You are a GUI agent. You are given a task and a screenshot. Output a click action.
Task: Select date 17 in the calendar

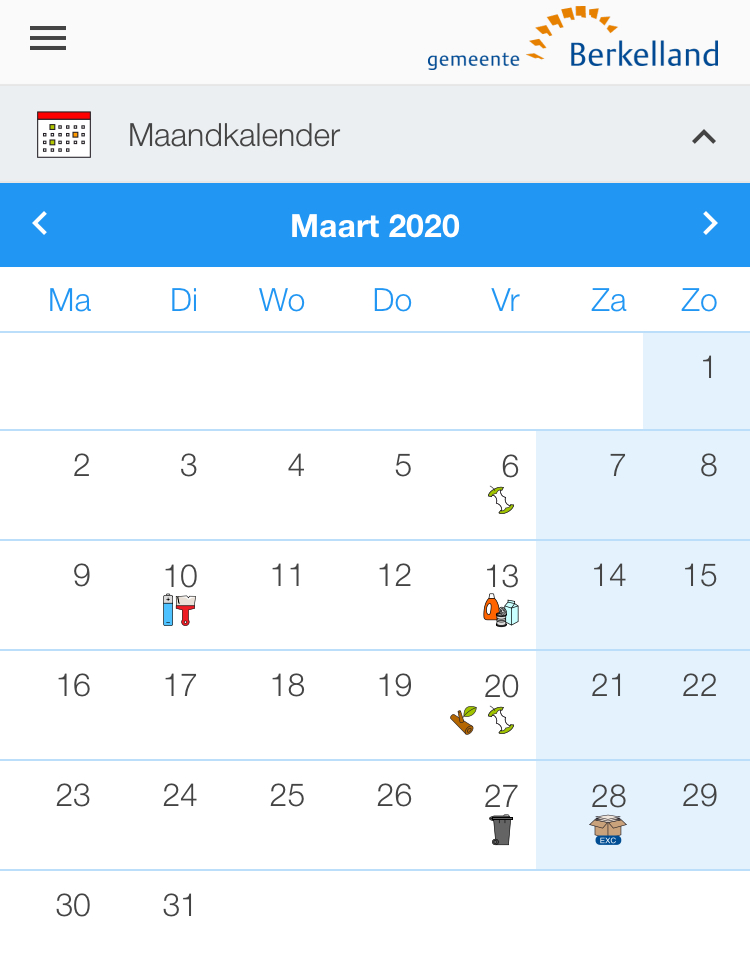(180, 686)
